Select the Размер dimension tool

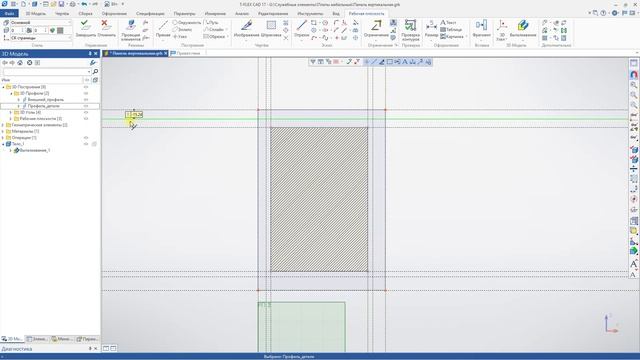pos(431,29)
